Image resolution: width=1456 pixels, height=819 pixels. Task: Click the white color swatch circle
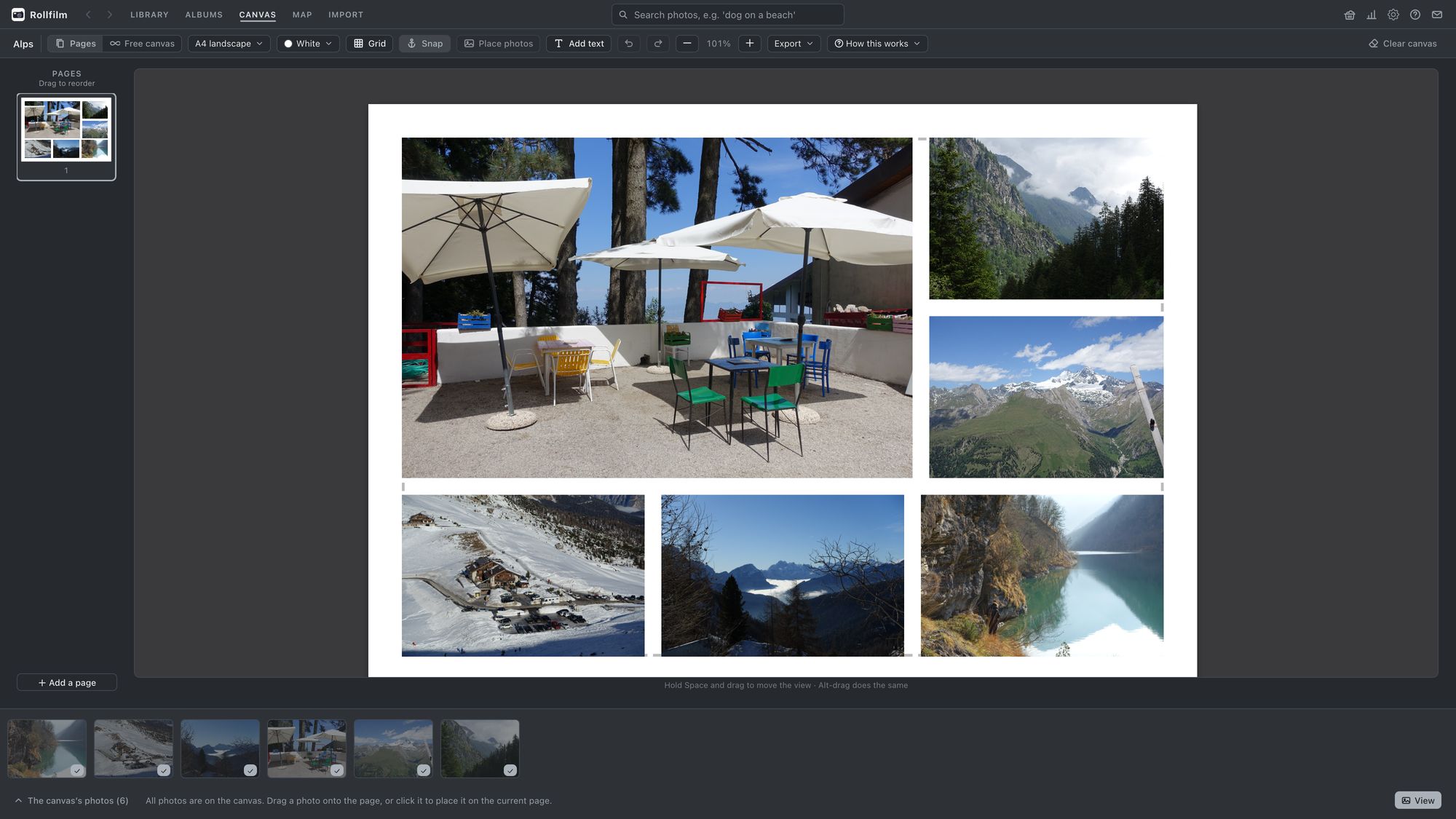288,44
